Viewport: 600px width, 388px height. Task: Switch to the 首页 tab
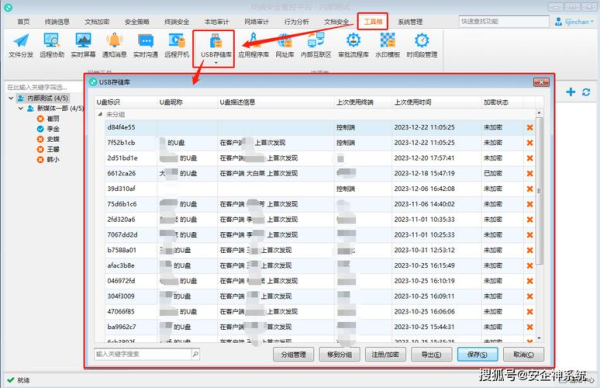coord(23,22)
